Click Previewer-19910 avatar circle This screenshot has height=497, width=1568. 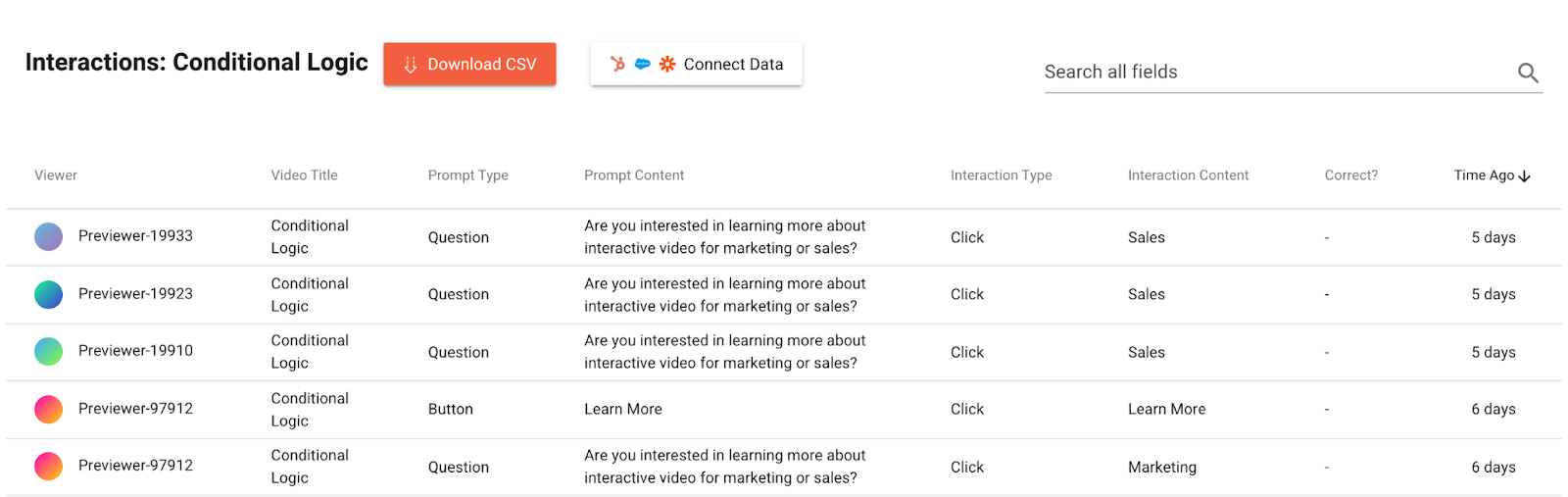tap(49, 351)
